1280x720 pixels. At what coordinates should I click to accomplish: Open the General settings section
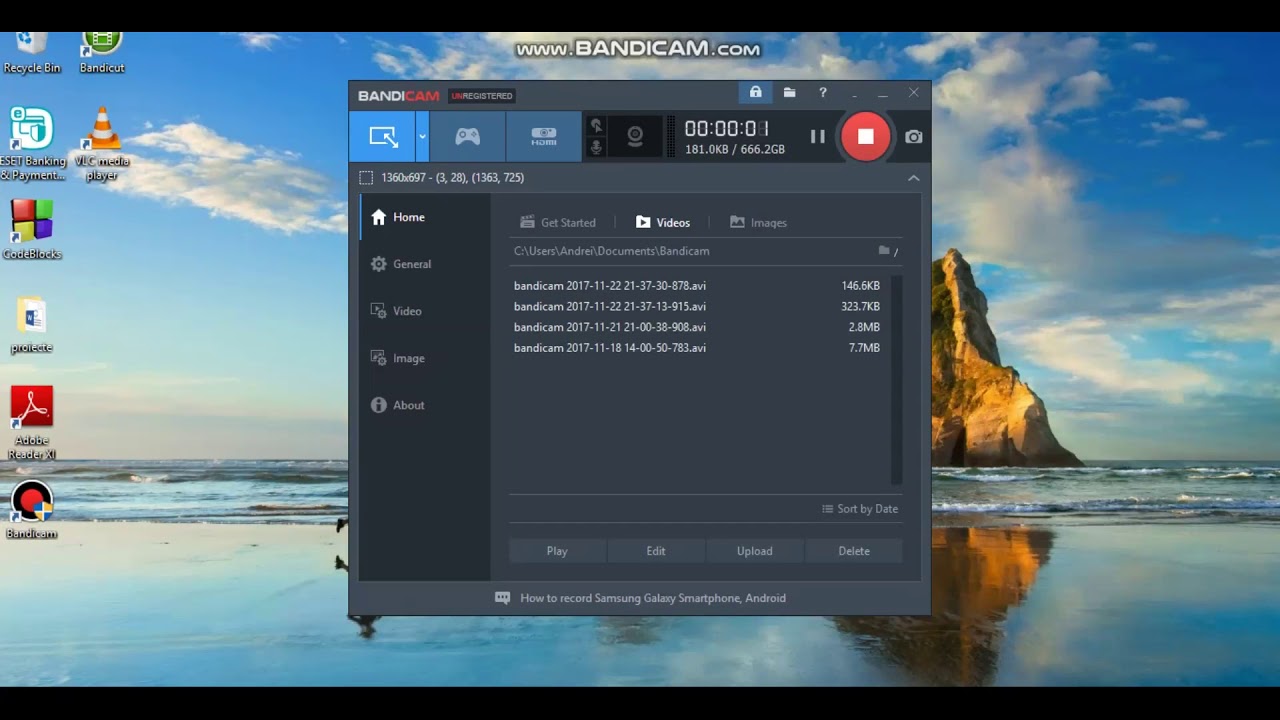(x=425, y=264)
